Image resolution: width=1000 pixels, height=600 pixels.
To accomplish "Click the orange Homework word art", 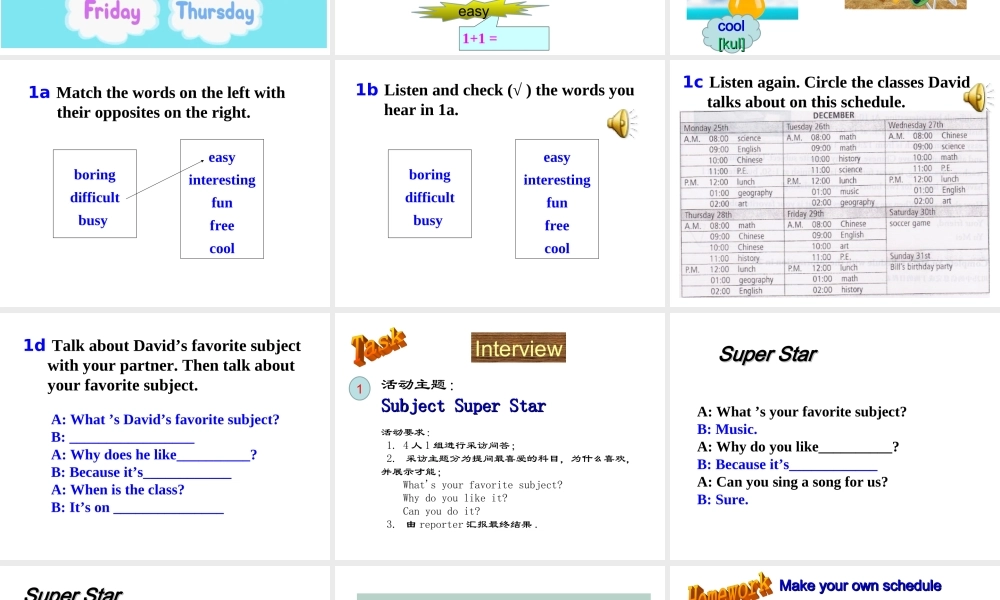I will tap(730, 587).
